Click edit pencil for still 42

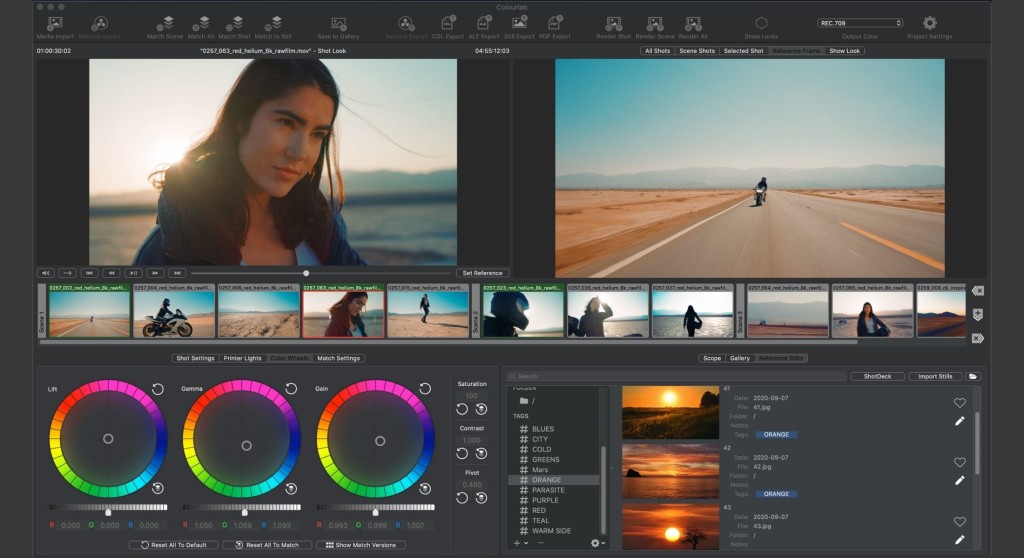click(960, 480)
